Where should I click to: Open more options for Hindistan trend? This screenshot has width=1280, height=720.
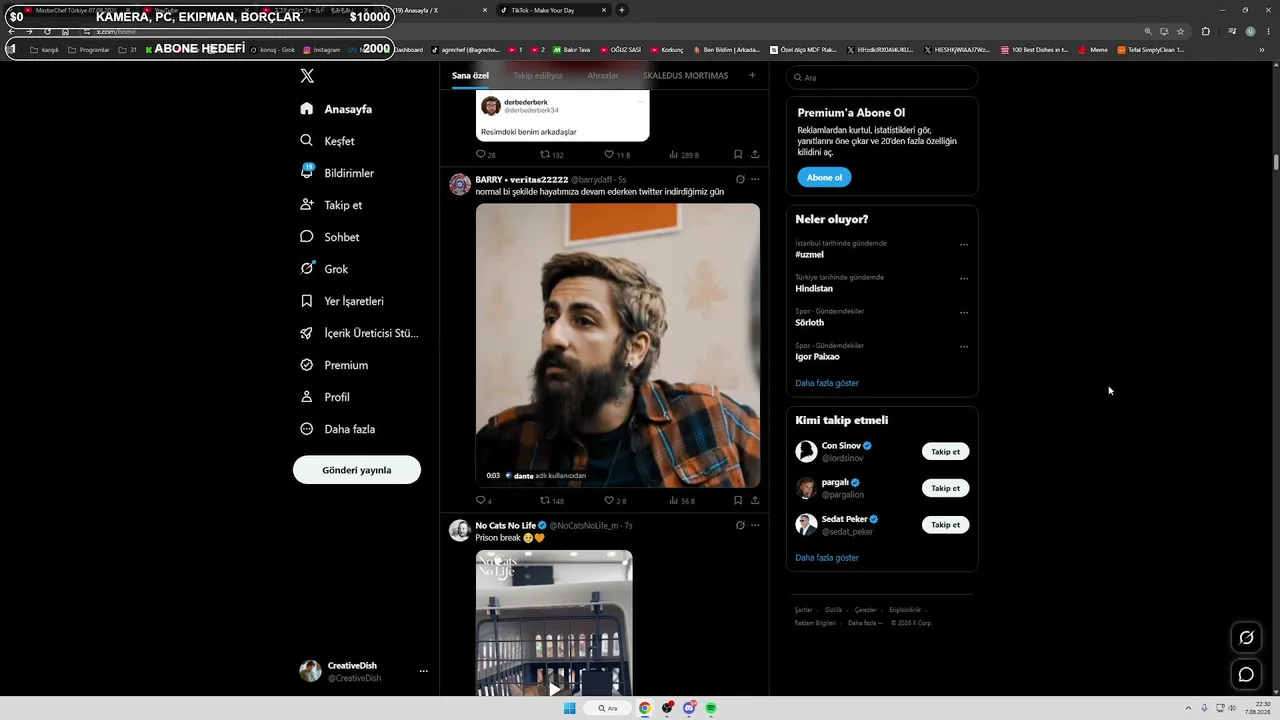point(964,279)
